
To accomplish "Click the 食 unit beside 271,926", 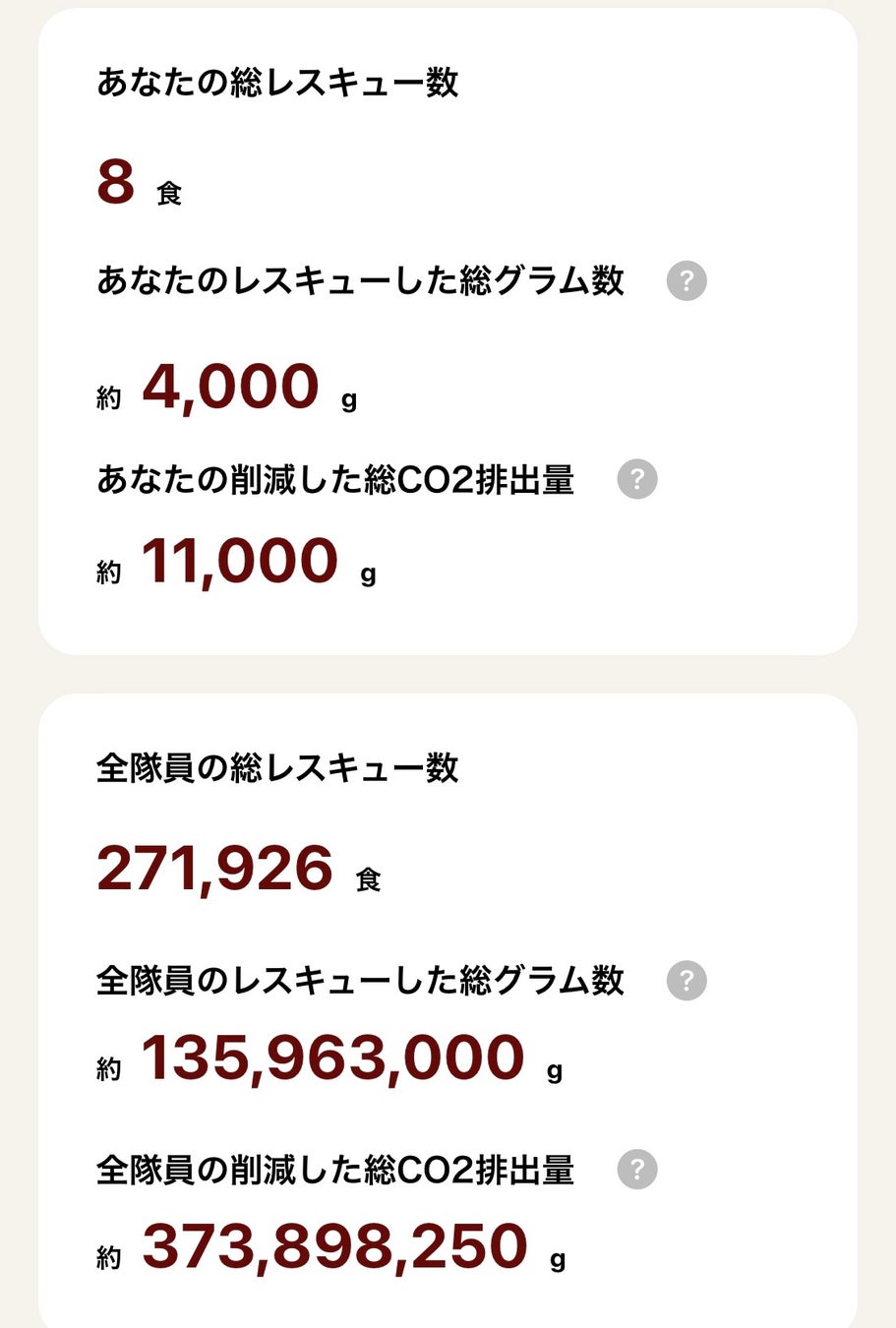I will [368, 878].
